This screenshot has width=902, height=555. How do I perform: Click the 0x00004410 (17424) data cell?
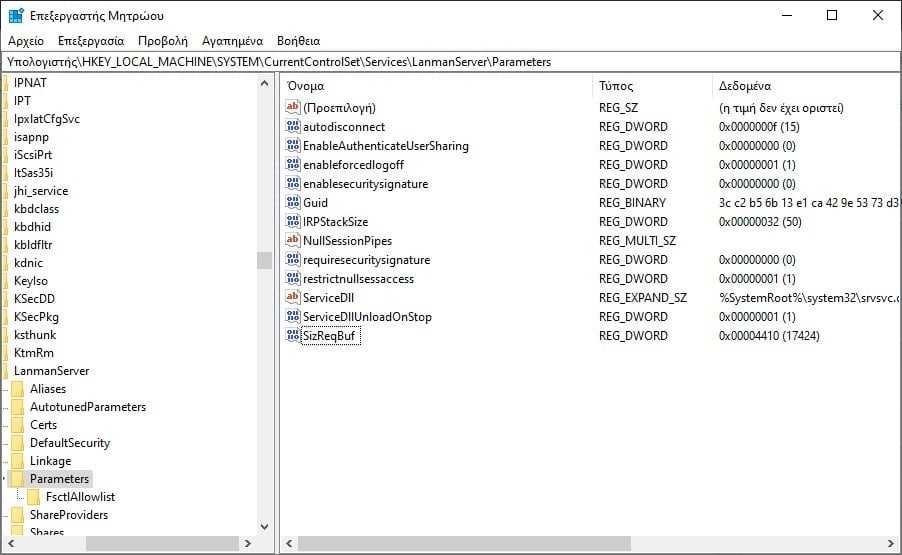(x=769, y=336)
